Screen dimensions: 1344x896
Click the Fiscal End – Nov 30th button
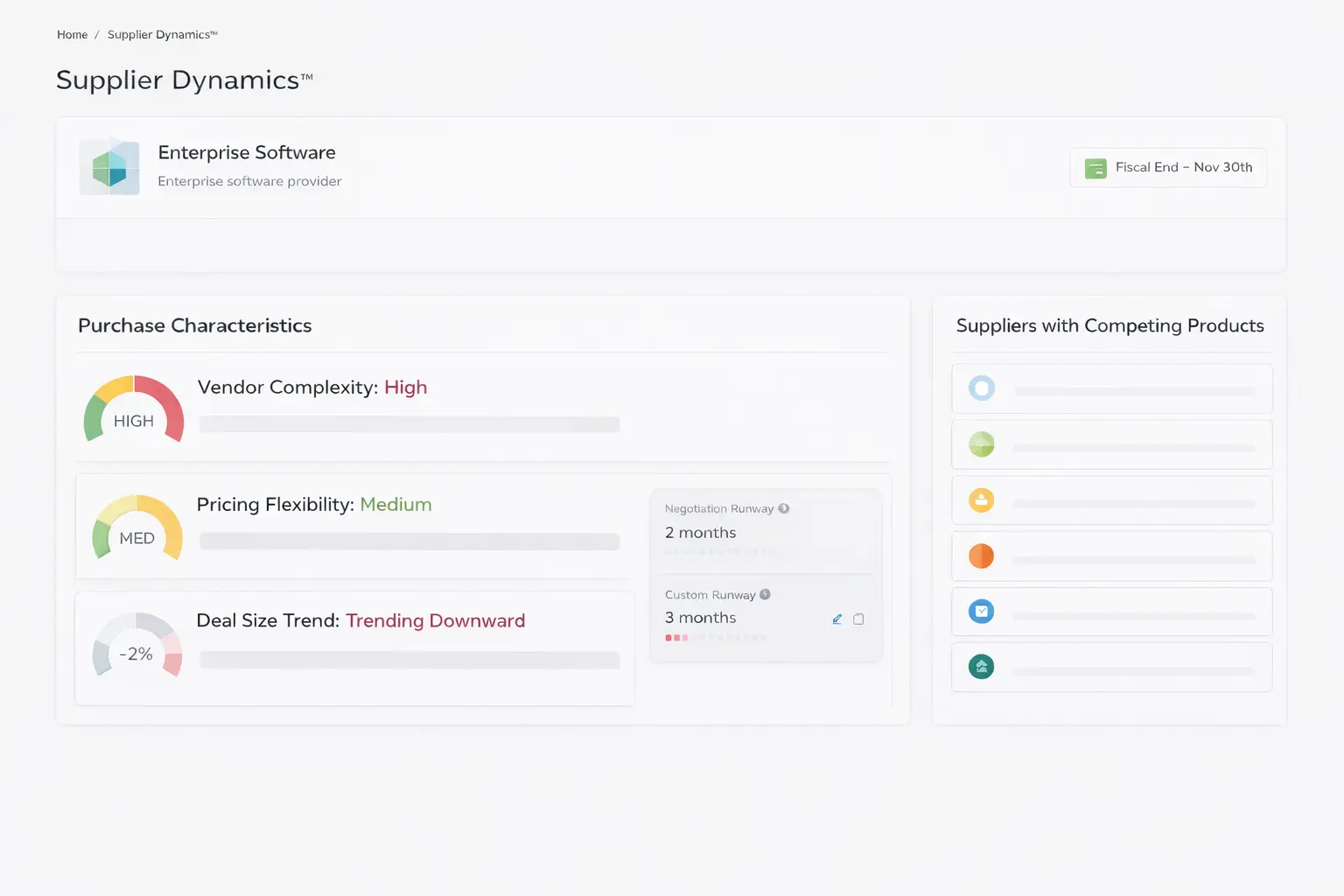1168,168
